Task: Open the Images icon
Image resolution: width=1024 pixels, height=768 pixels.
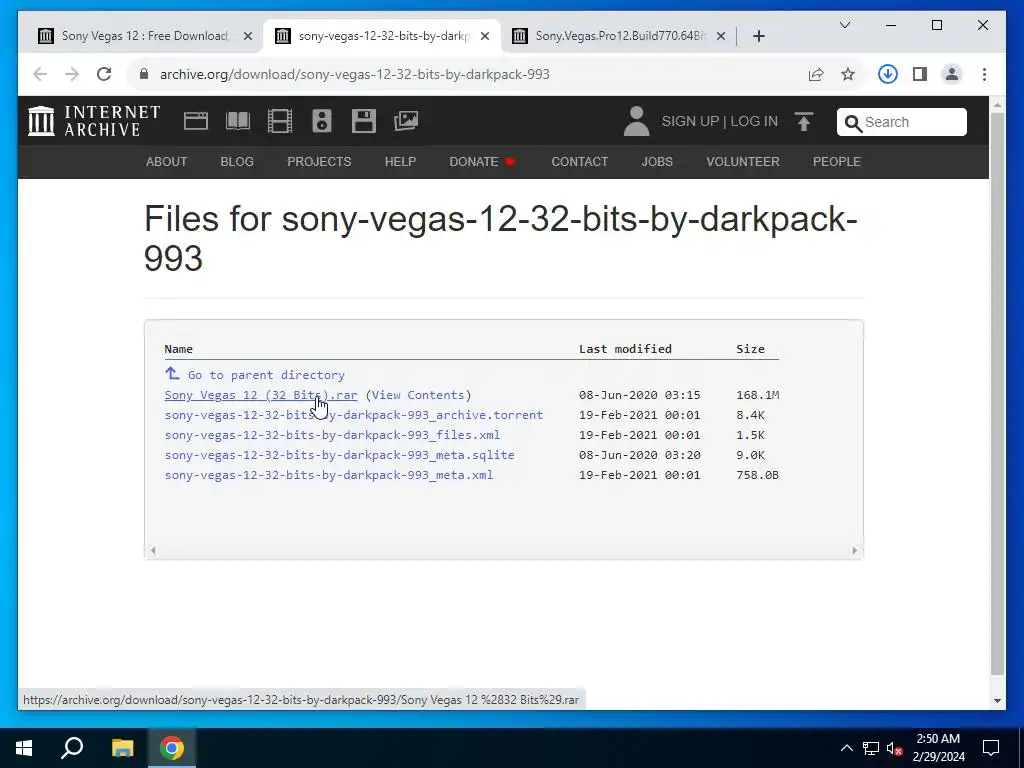Action: [406, 121]
